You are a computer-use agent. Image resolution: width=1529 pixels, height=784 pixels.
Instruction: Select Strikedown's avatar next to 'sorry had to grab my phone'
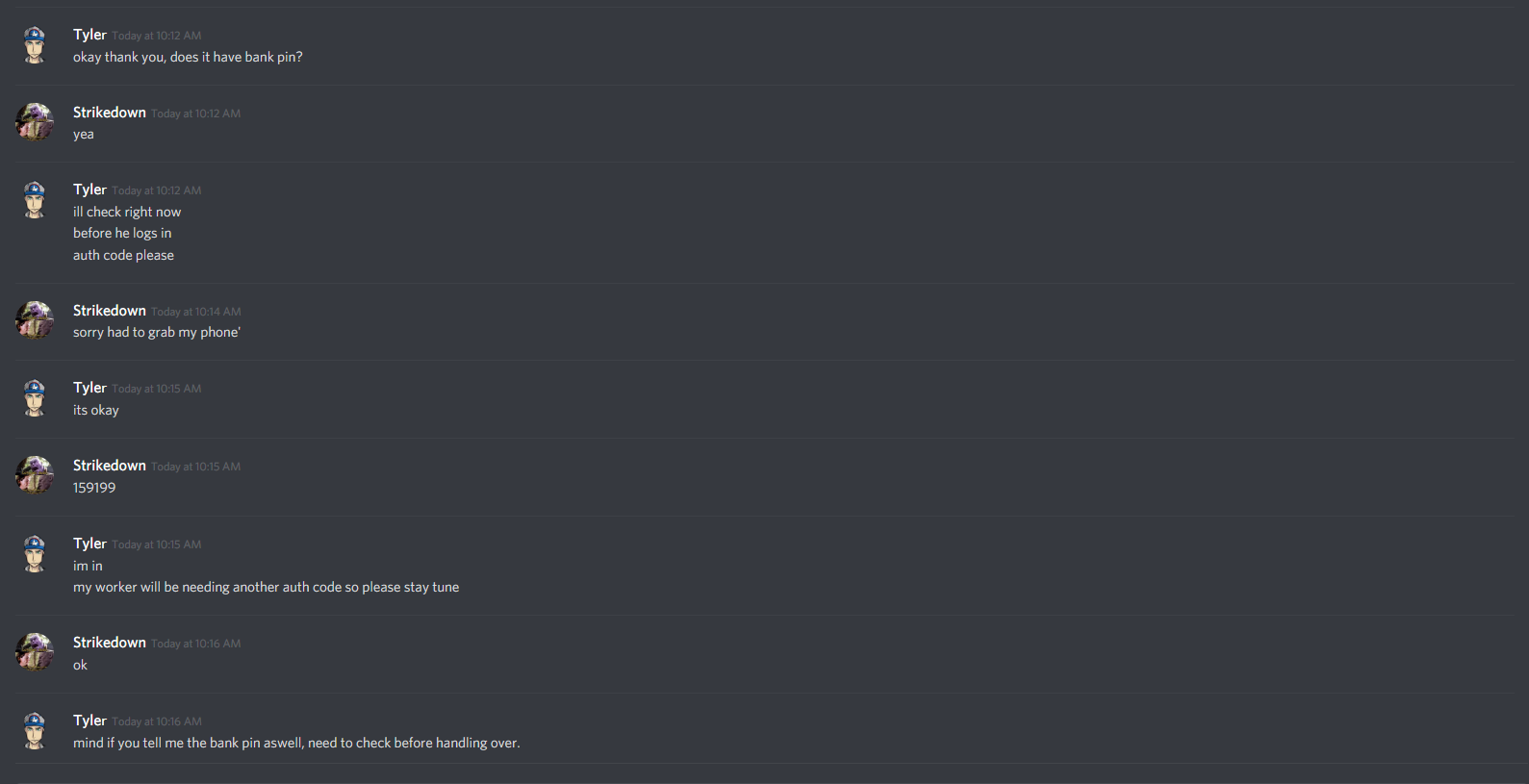(x=35, y=320)
